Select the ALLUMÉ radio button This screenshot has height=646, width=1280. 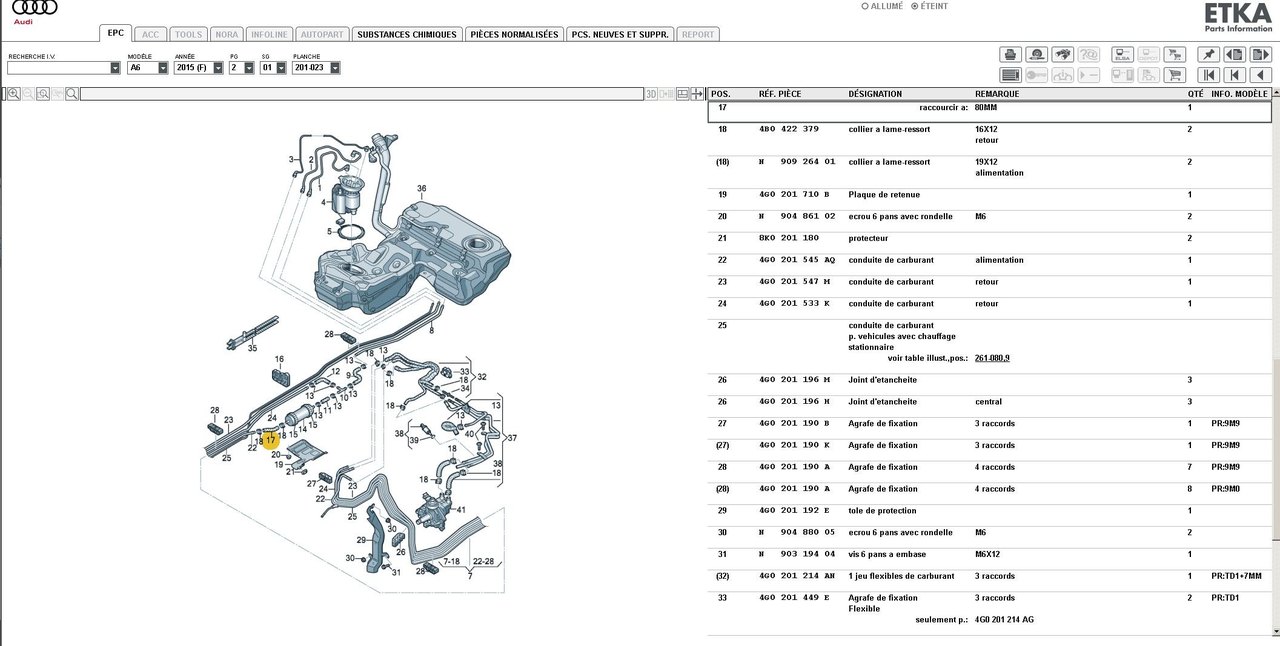click(866, 6)
